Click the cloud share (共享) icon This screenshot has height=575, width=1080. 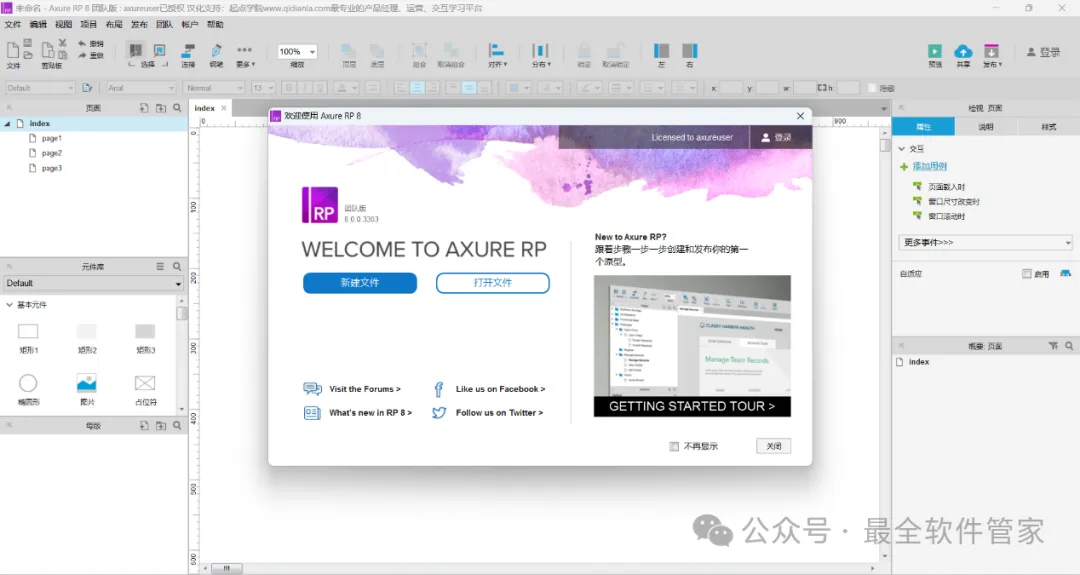(x=963, y=51)
